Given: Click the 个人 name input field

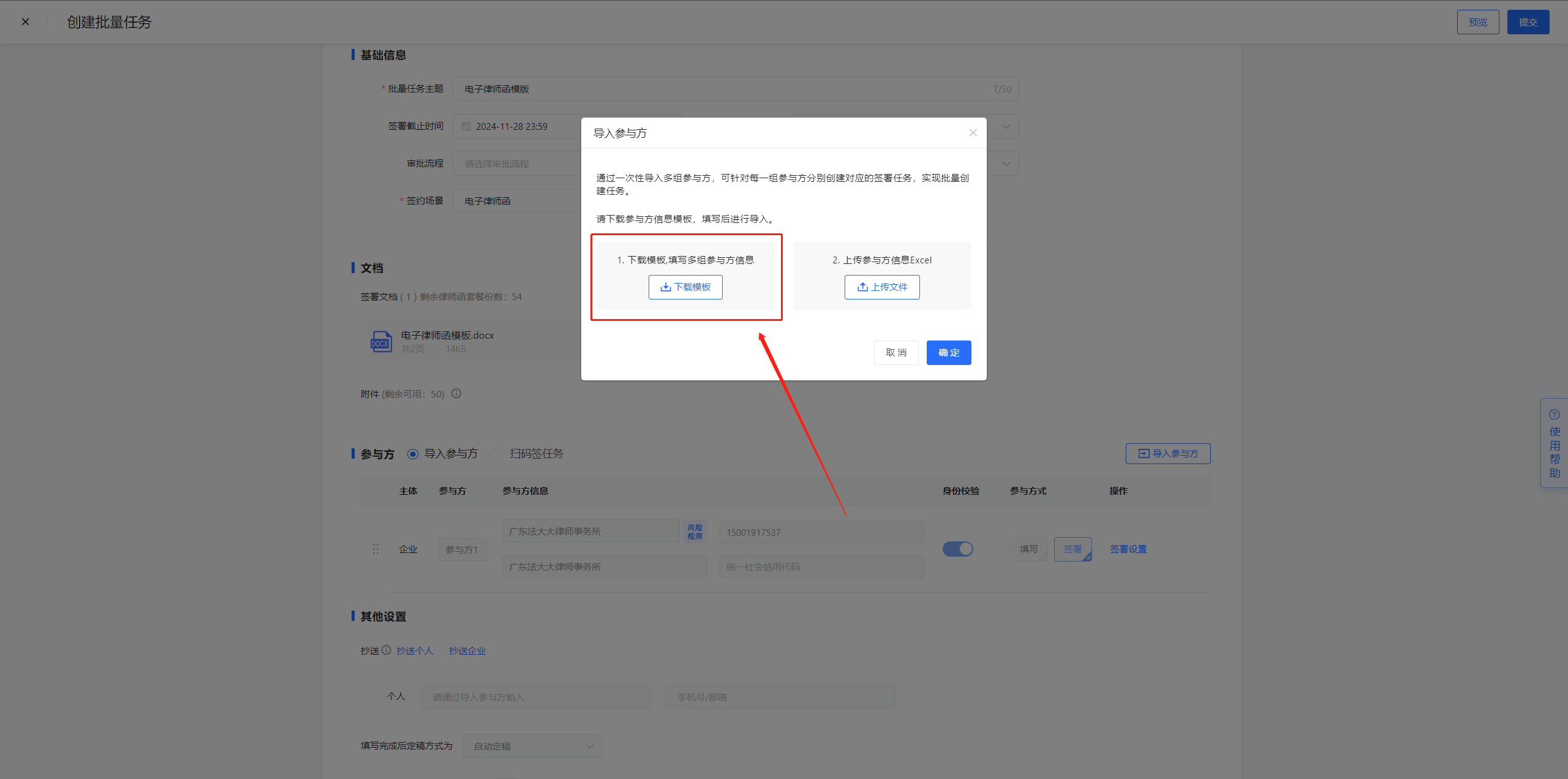Looking at the screenshot, I should [x=535, y=697].
